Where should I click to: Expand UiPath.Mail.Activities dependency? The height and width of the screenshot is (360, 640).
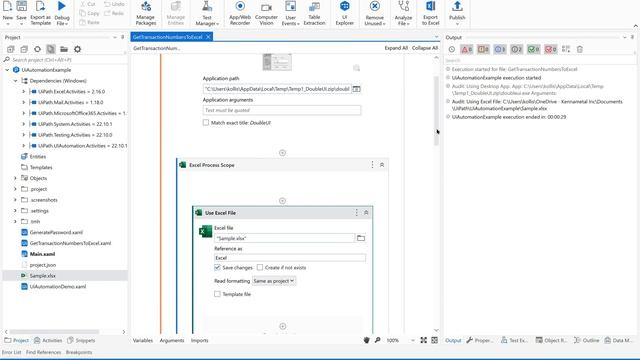coord(24,102)
